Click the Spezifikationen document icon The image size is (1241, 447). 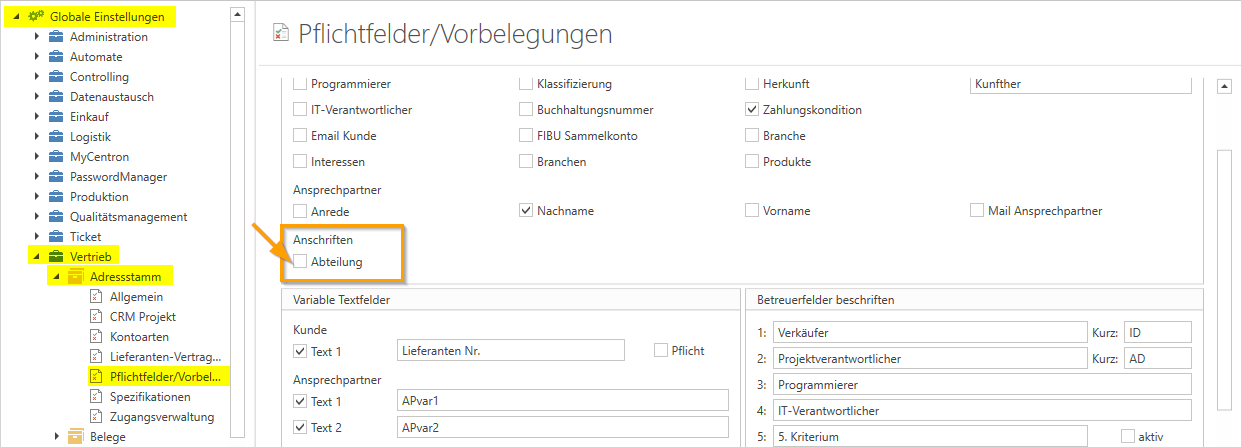click(96, 396)
